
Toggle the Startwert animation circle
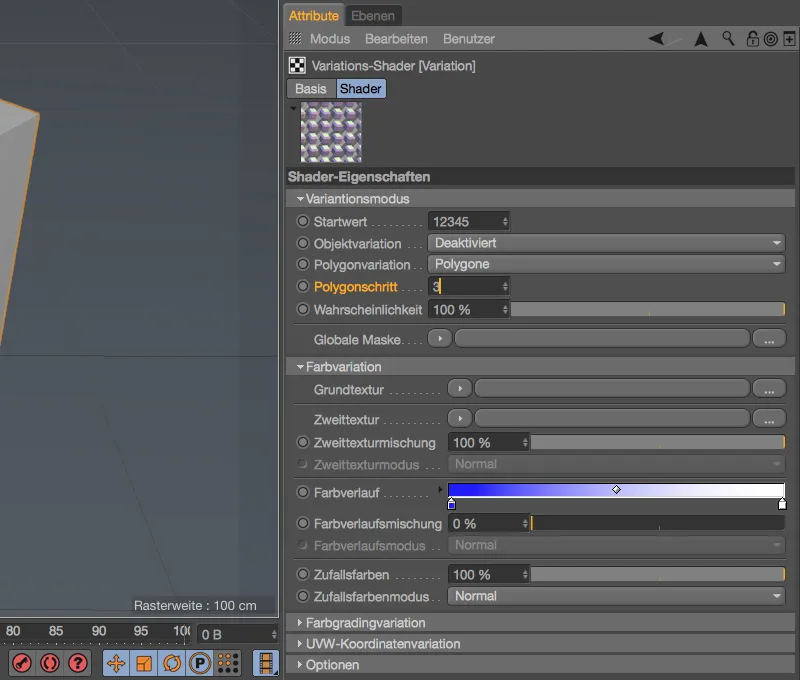pos(303,221)
